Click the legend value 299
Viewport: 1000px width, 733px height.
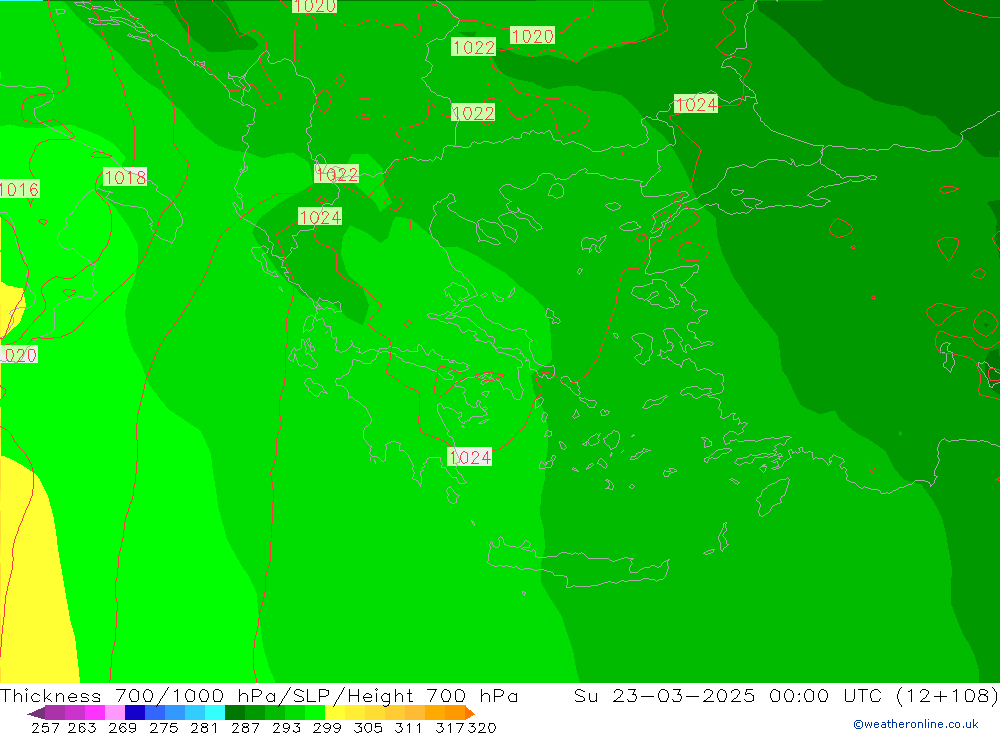point(327,727)
